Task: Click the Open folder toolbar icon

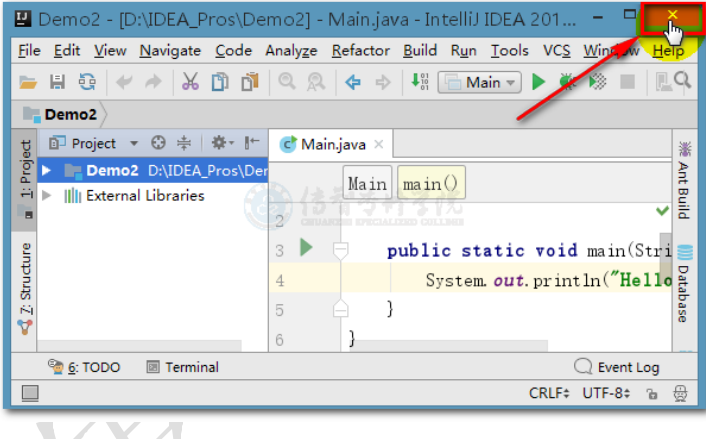Action: (28, 82)
